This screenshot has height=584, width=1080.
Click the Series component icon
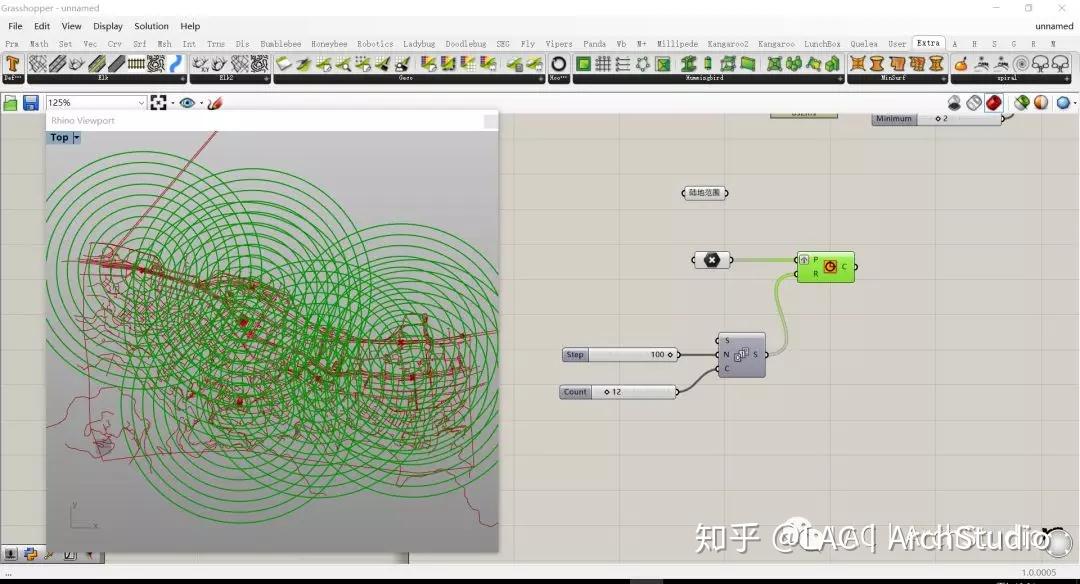740,355
